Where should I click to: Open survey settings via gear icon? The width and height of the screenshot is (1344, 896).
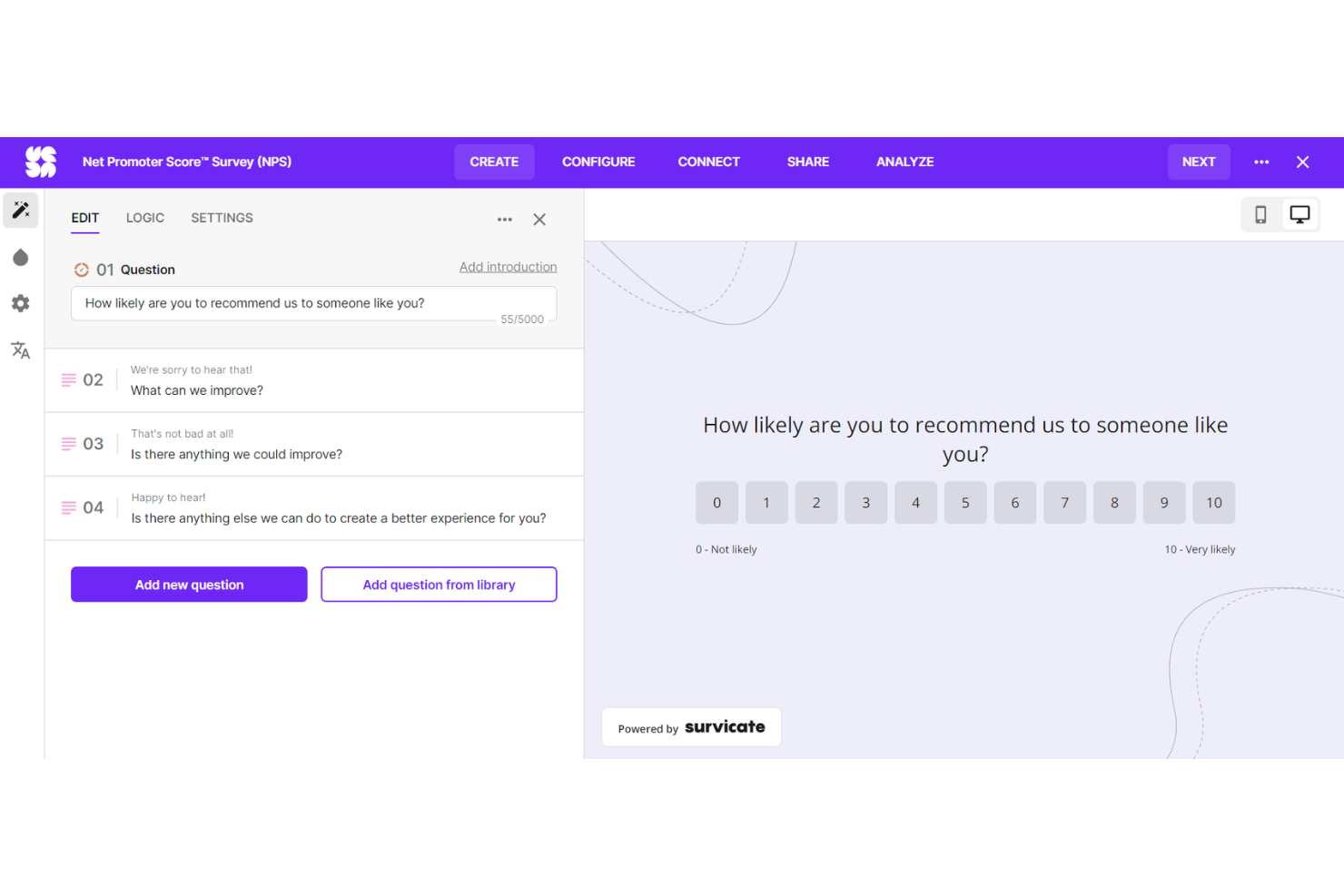pos(20,303)
